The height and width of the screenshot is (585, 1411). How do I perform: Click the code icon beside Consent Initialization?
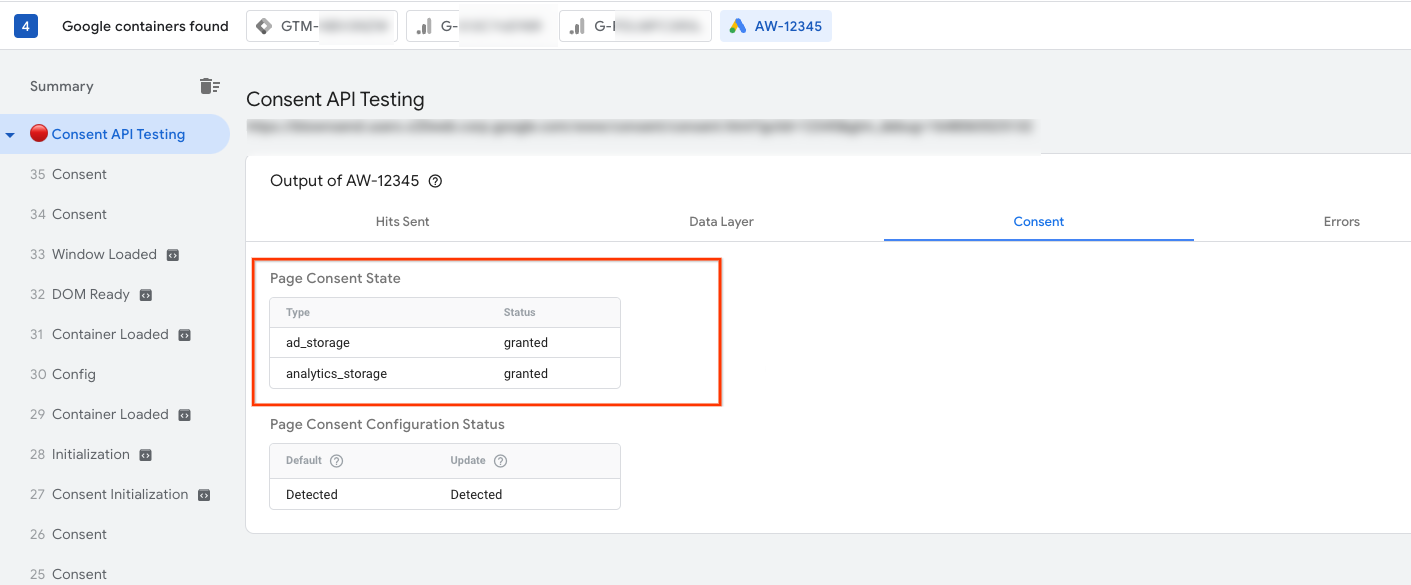[204, 495]
